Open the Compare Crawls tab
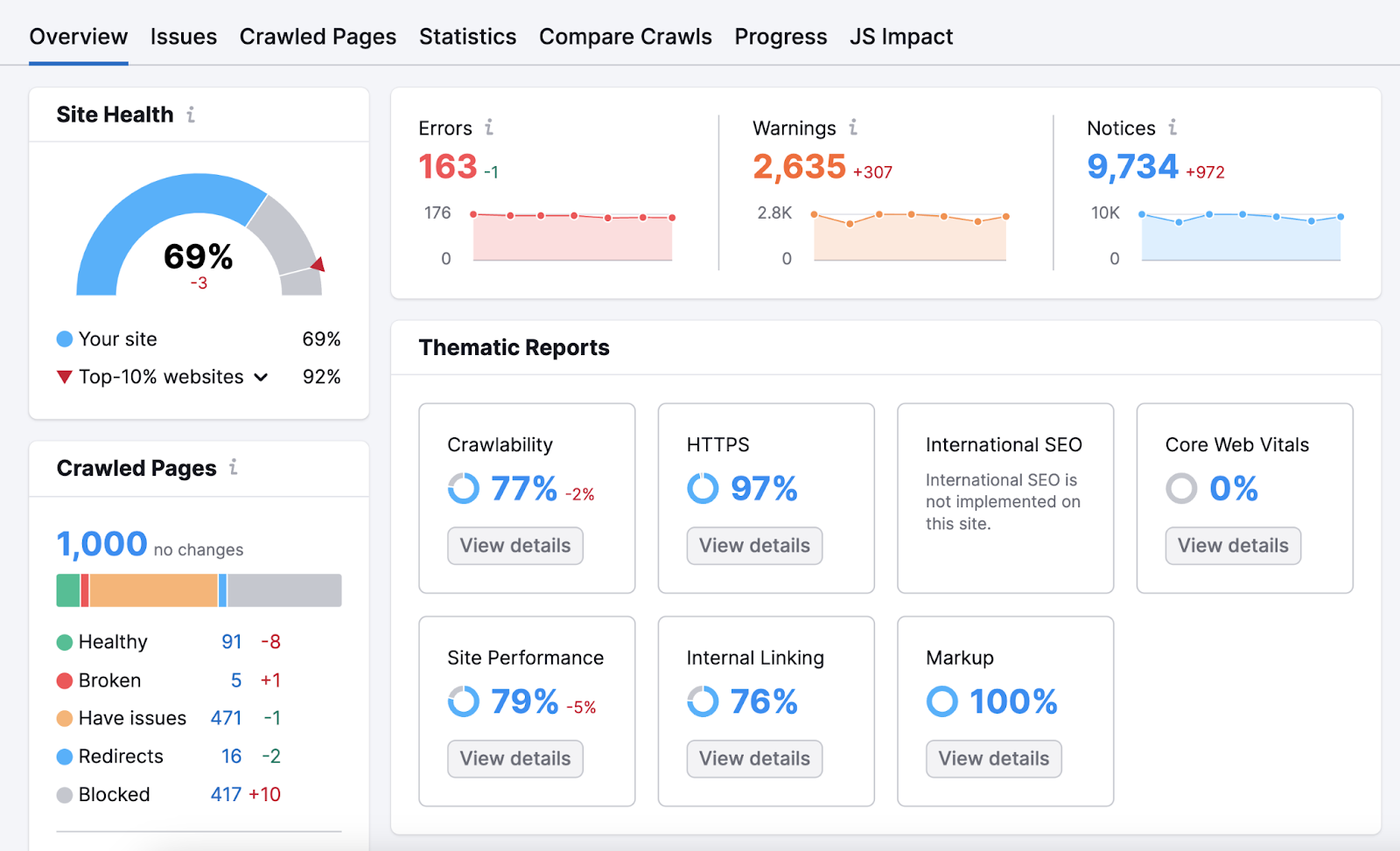The height and width of the screenshot is (851, 1400). (x=626, y=36)
